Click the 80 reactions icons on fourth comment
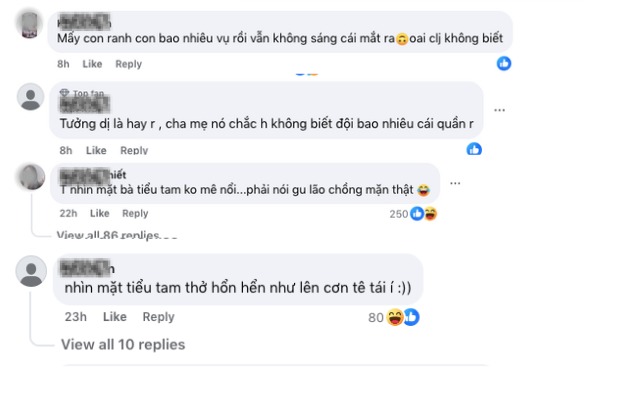 click(402, 317)
